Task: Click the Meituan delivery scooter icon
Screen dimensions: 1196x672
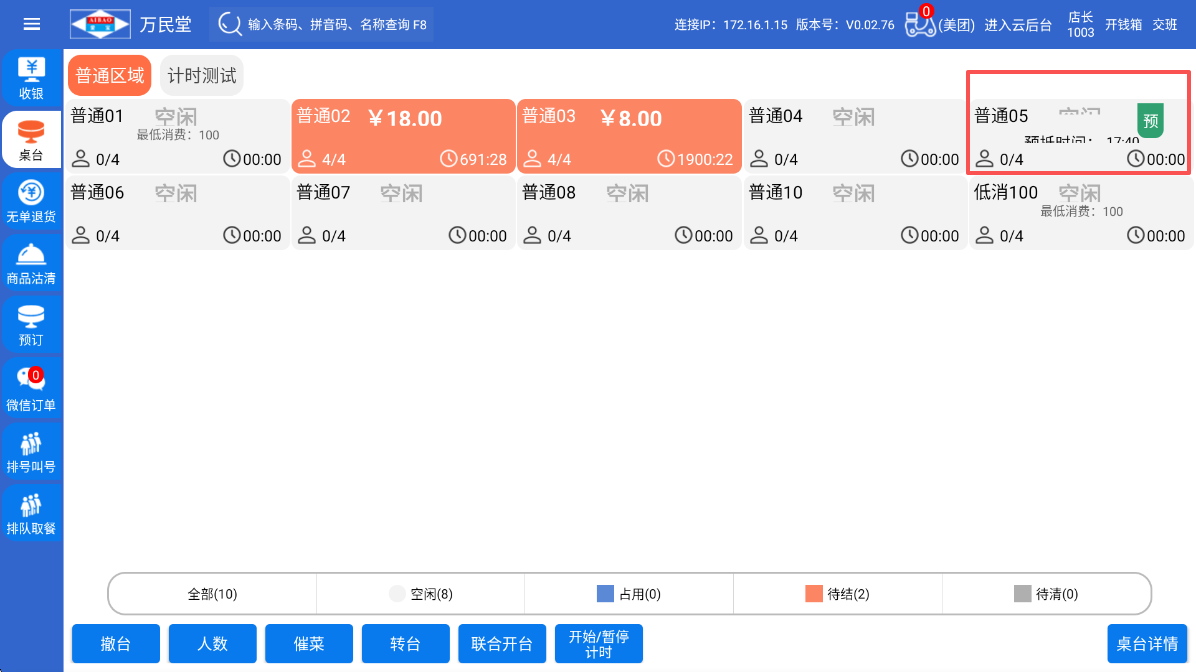Action: pos(919,24)
